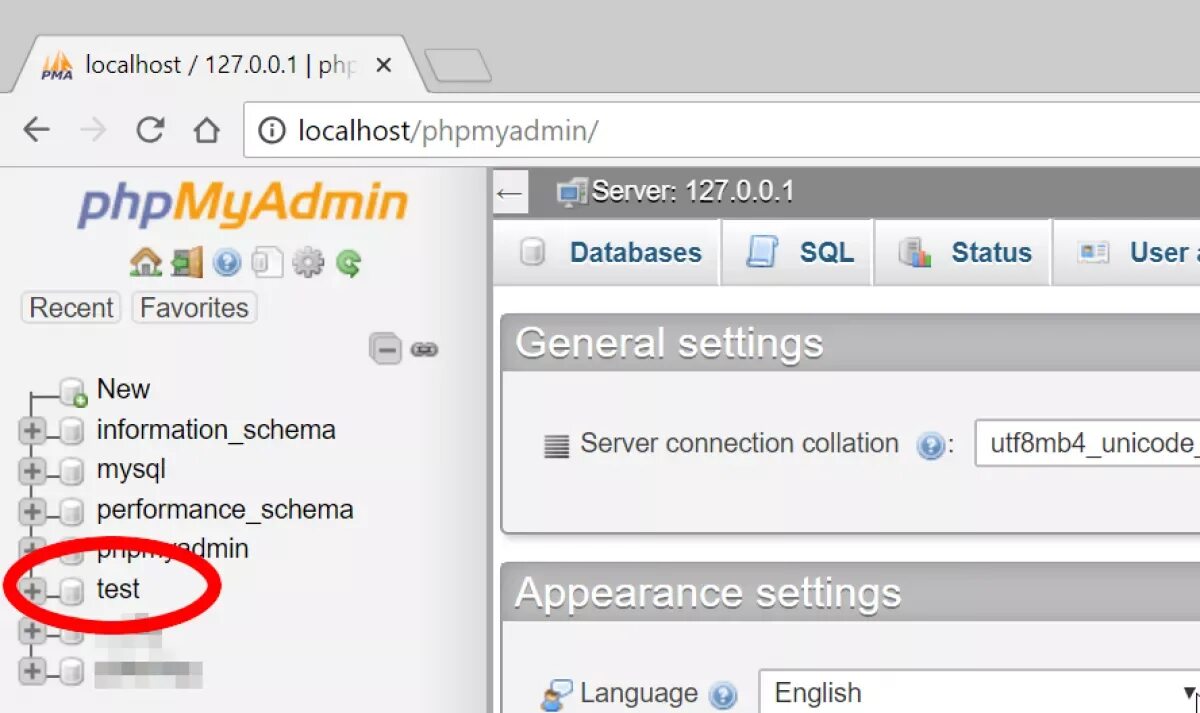This screenshot has height=713, width=1200.
Task: Open the phpmyadmin database
Action: [173, 549]
